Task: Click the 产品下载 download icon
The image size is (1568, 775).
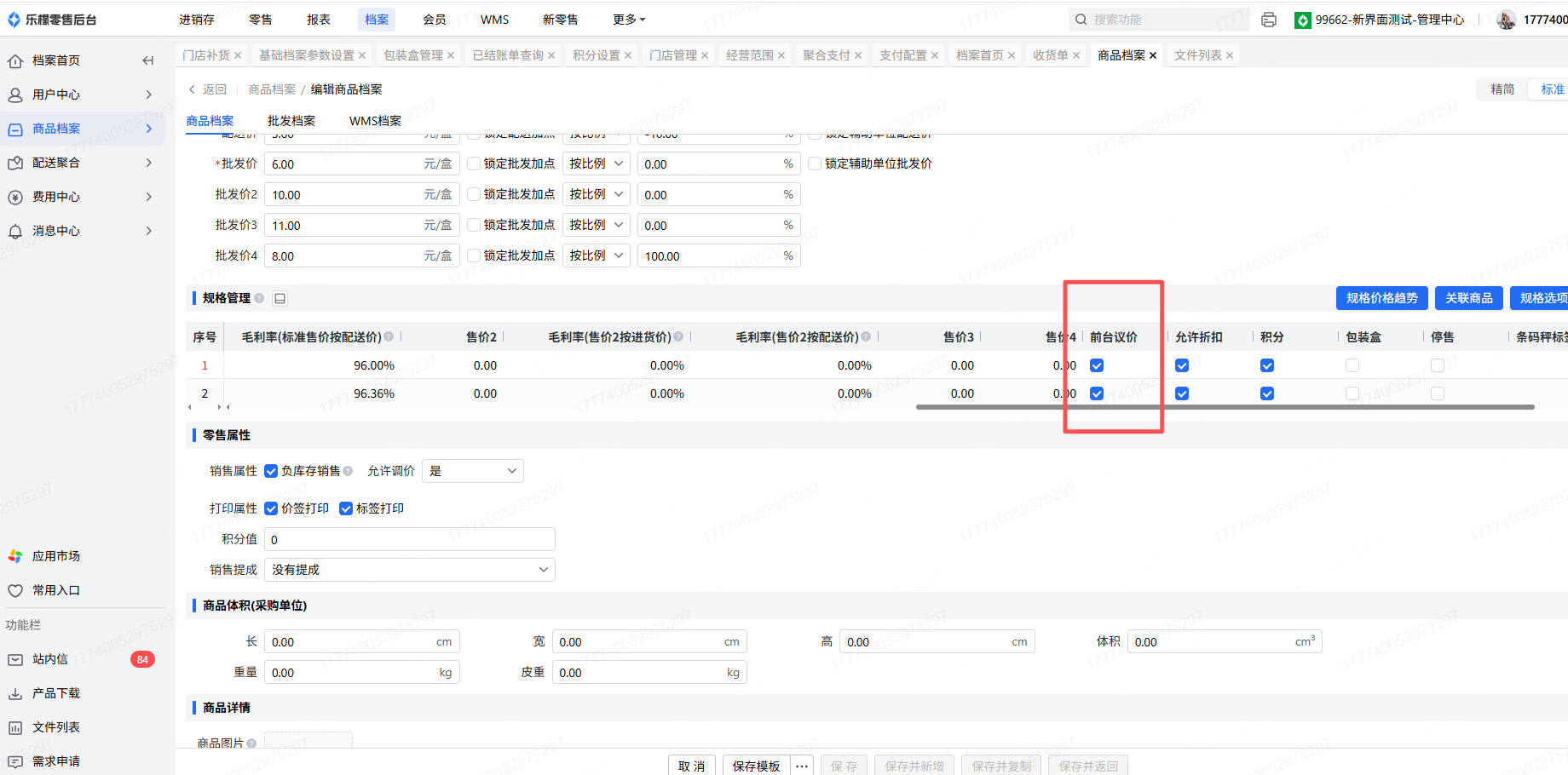Action: point(15,693)
